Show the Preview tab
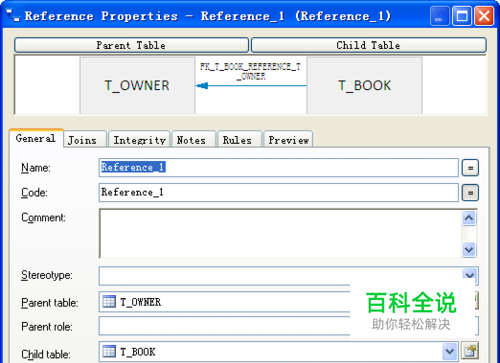Image resolution: width=500 pixels, height=363 pixels. pos(288,140)
